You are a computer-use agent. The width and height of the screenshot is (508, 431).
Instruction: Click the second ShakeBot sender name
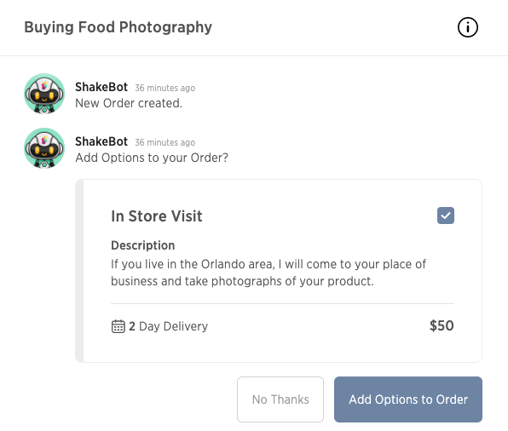(x=101, y=142)
